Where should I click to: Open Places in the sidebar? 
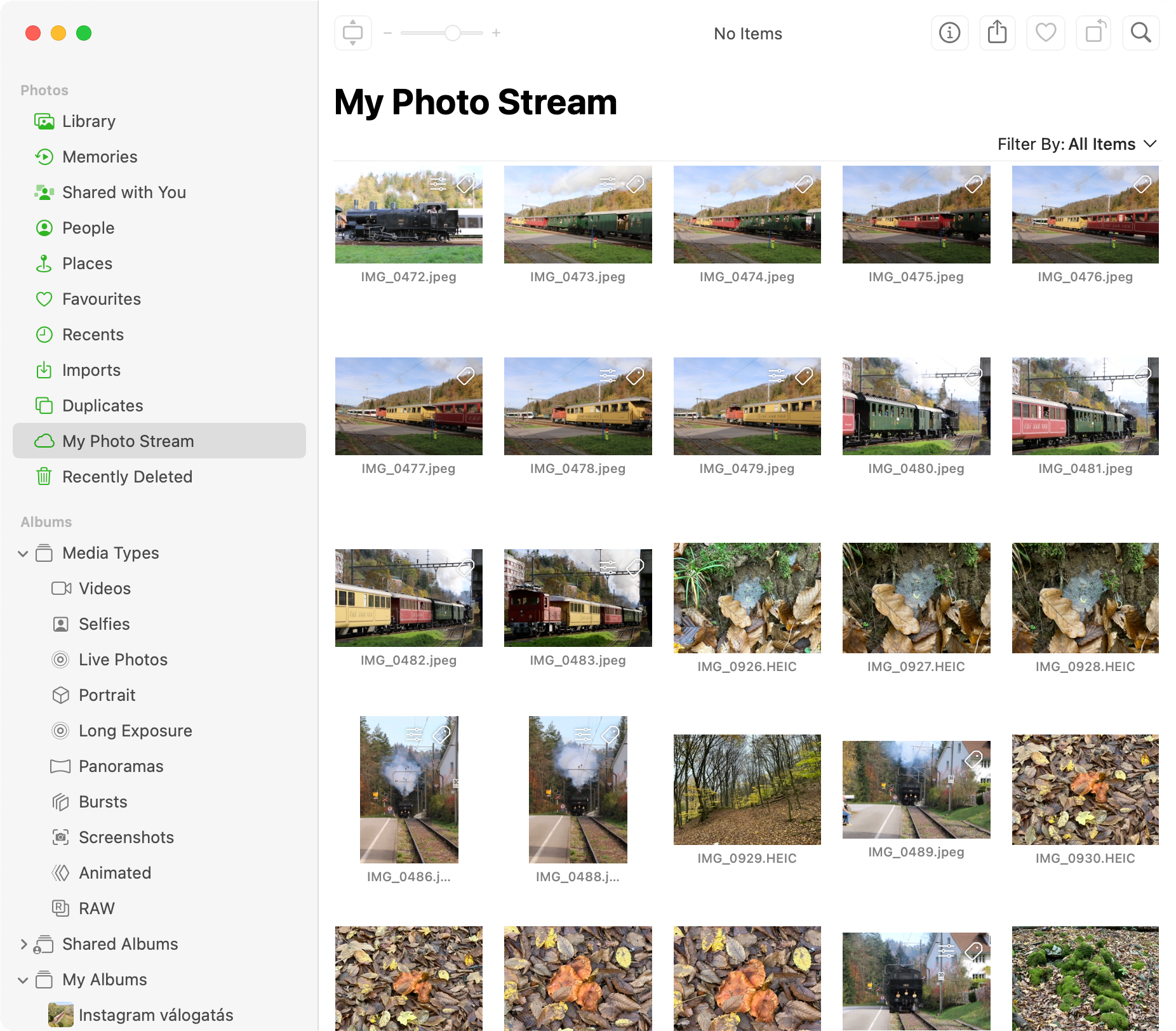[159, 263]
